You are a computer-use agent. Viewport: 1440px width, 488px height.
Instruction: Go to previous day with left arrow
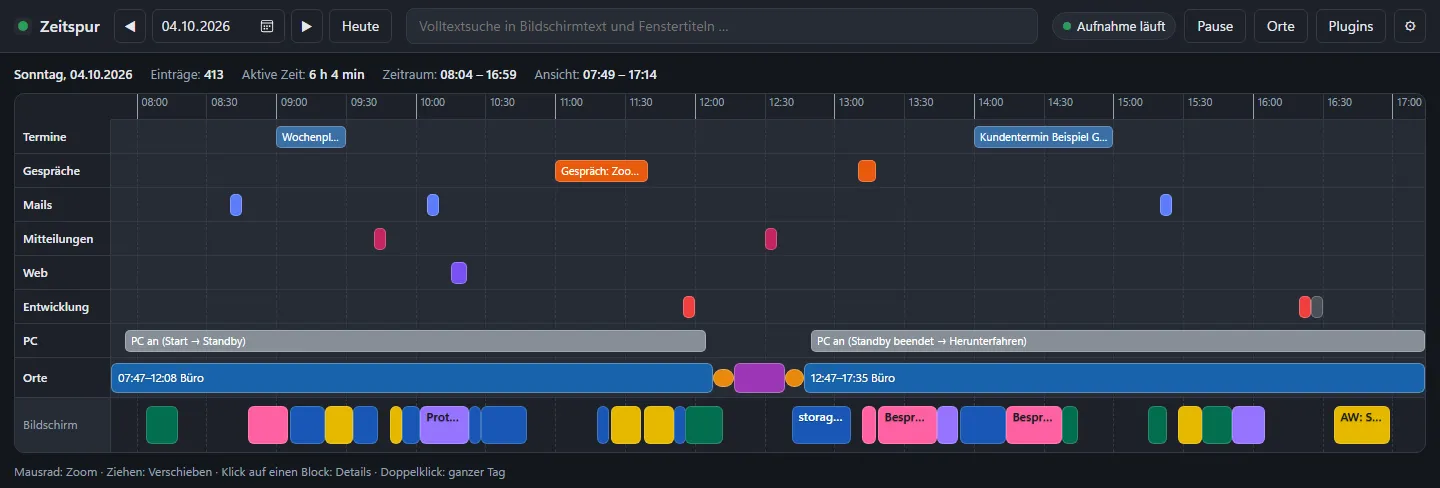130,26
